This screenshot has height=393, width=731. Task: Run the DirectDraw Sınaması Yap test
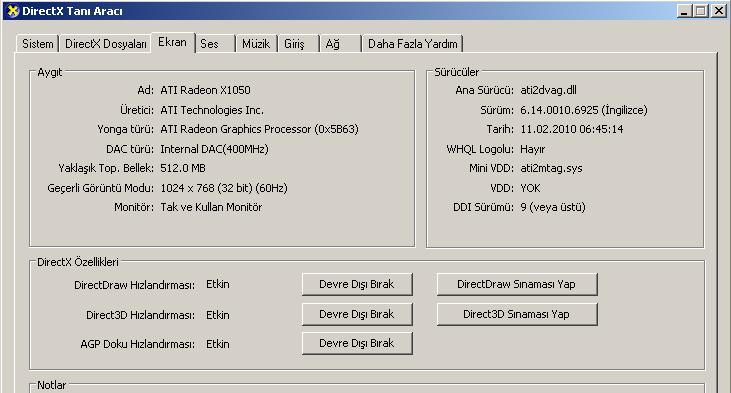517,284
